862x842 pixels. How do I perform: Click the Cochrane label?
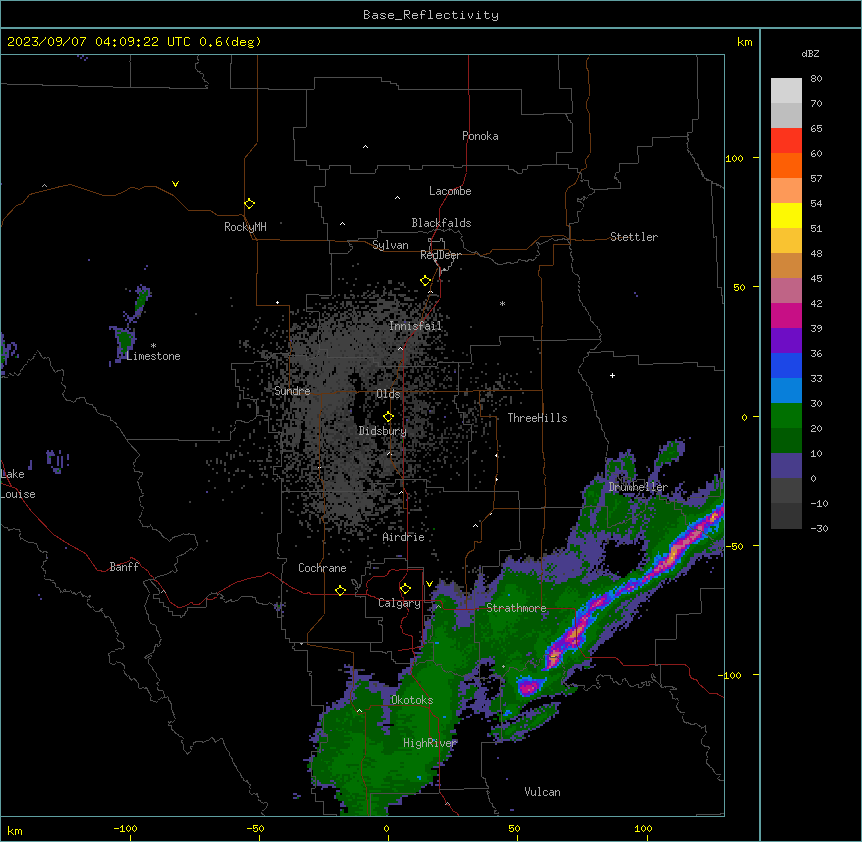(322, 568)
